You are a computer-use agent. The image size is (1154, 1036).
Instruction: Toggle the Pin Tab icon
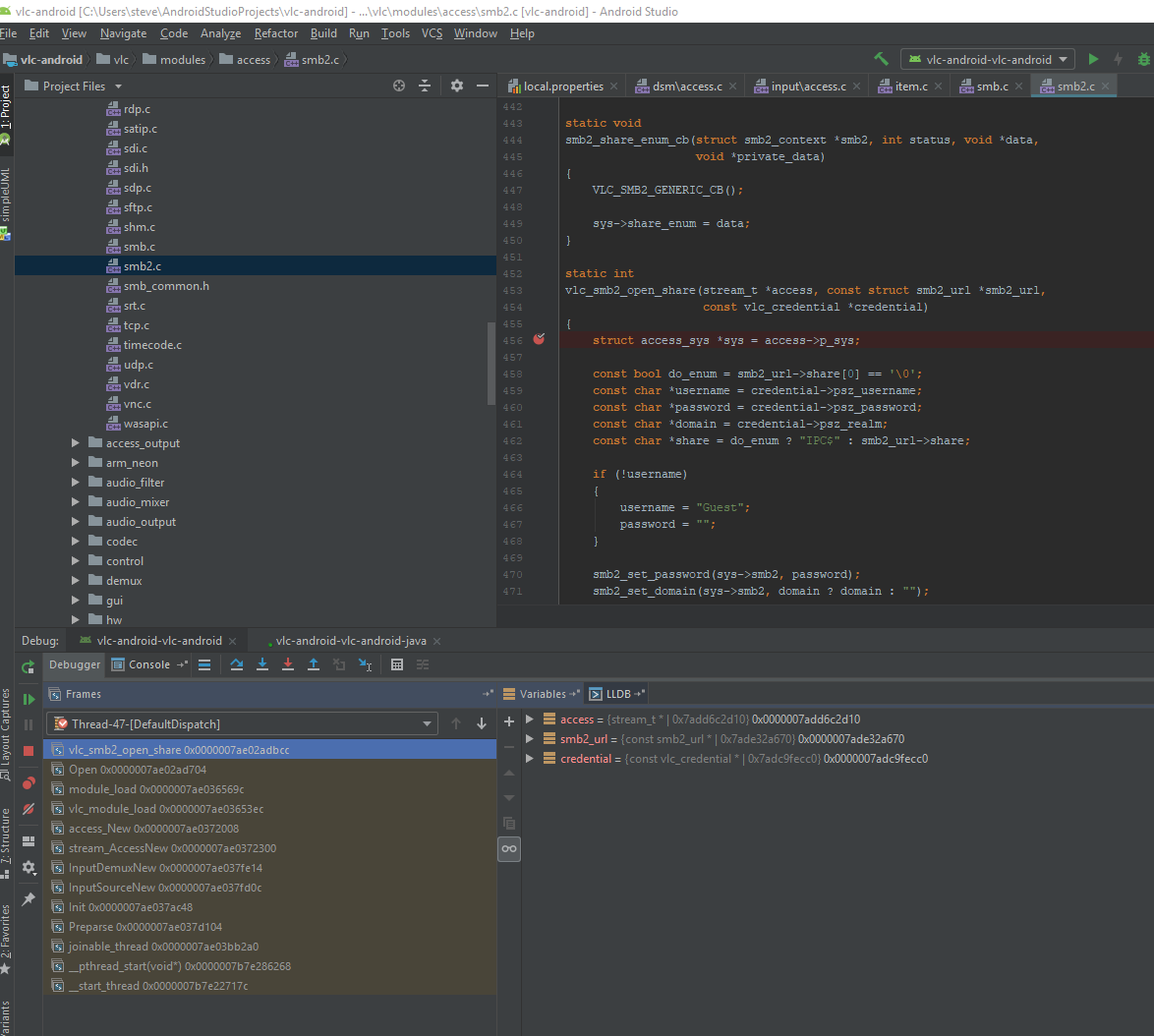click(29, 899)
